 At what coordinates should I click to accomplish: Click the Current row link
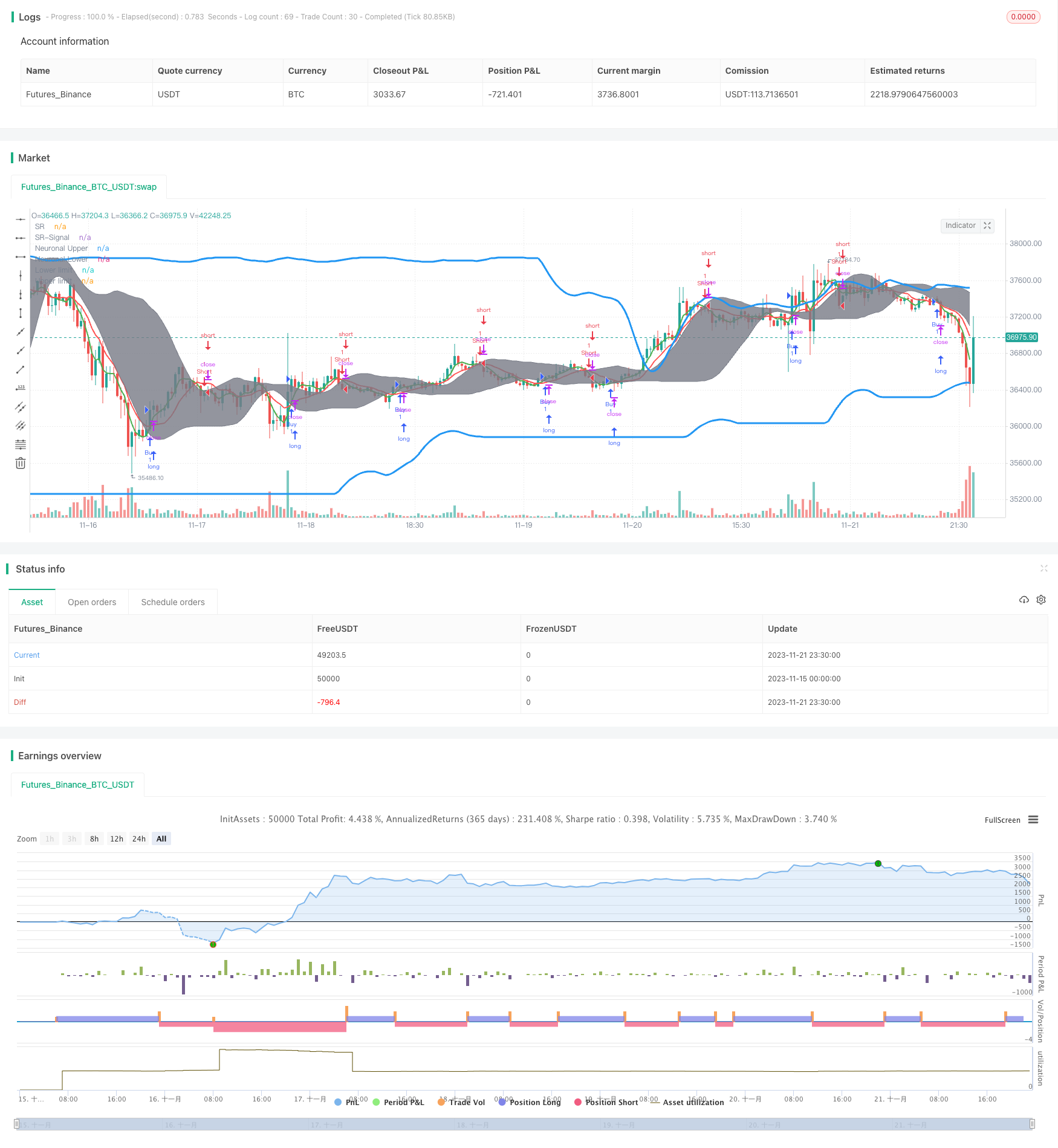click(27, 655)
